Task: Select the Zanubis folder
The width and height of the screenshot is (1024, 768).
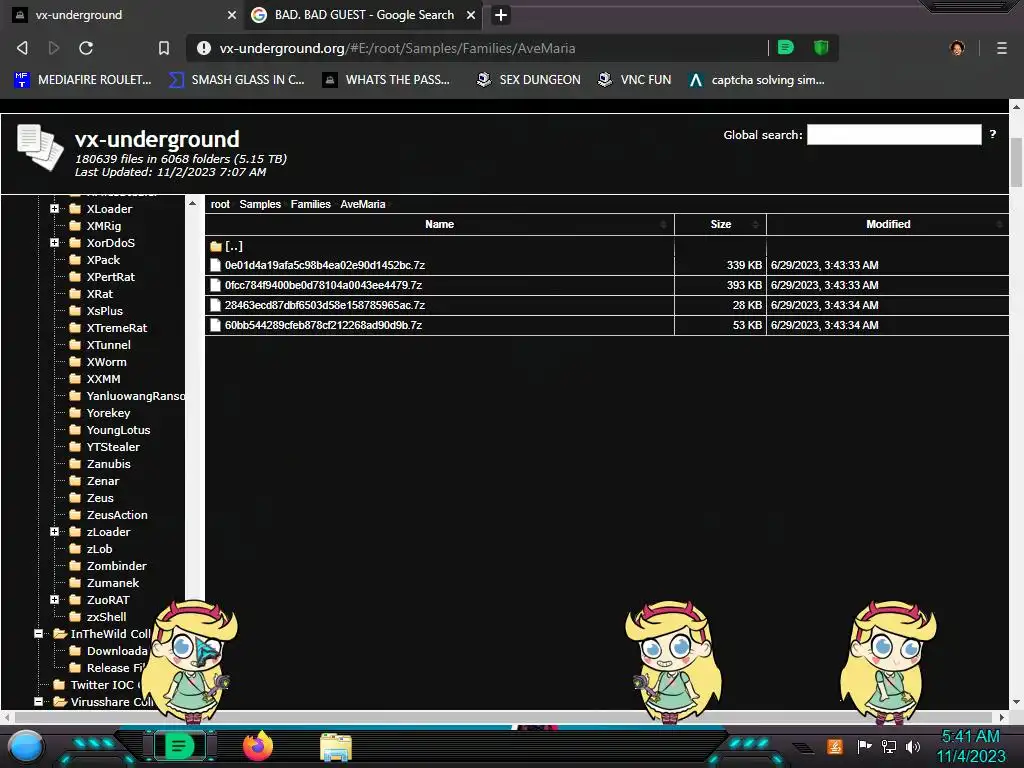Action: [x=101, y=464]
